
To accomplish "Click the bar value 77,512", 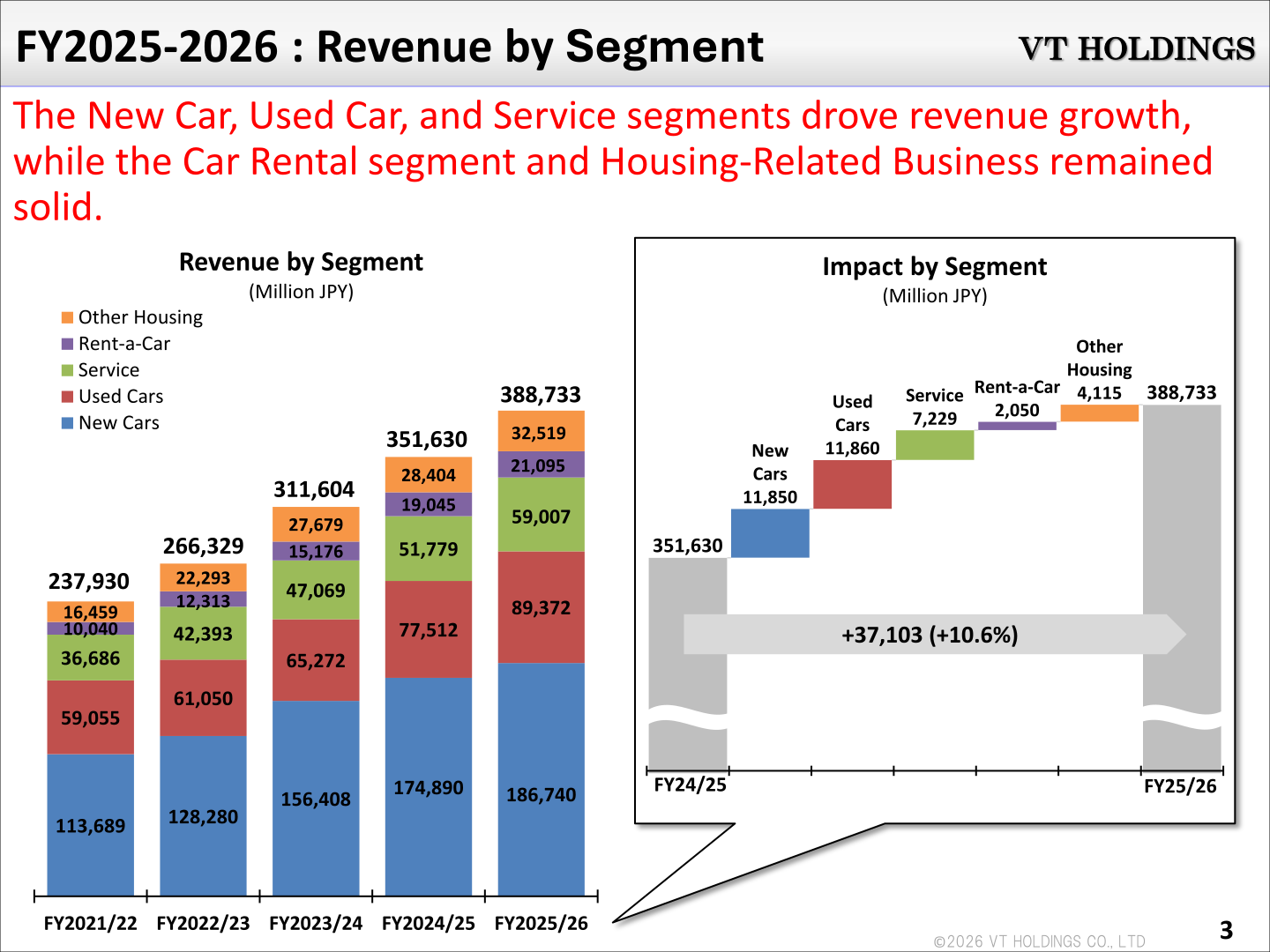I will (429, 630).
